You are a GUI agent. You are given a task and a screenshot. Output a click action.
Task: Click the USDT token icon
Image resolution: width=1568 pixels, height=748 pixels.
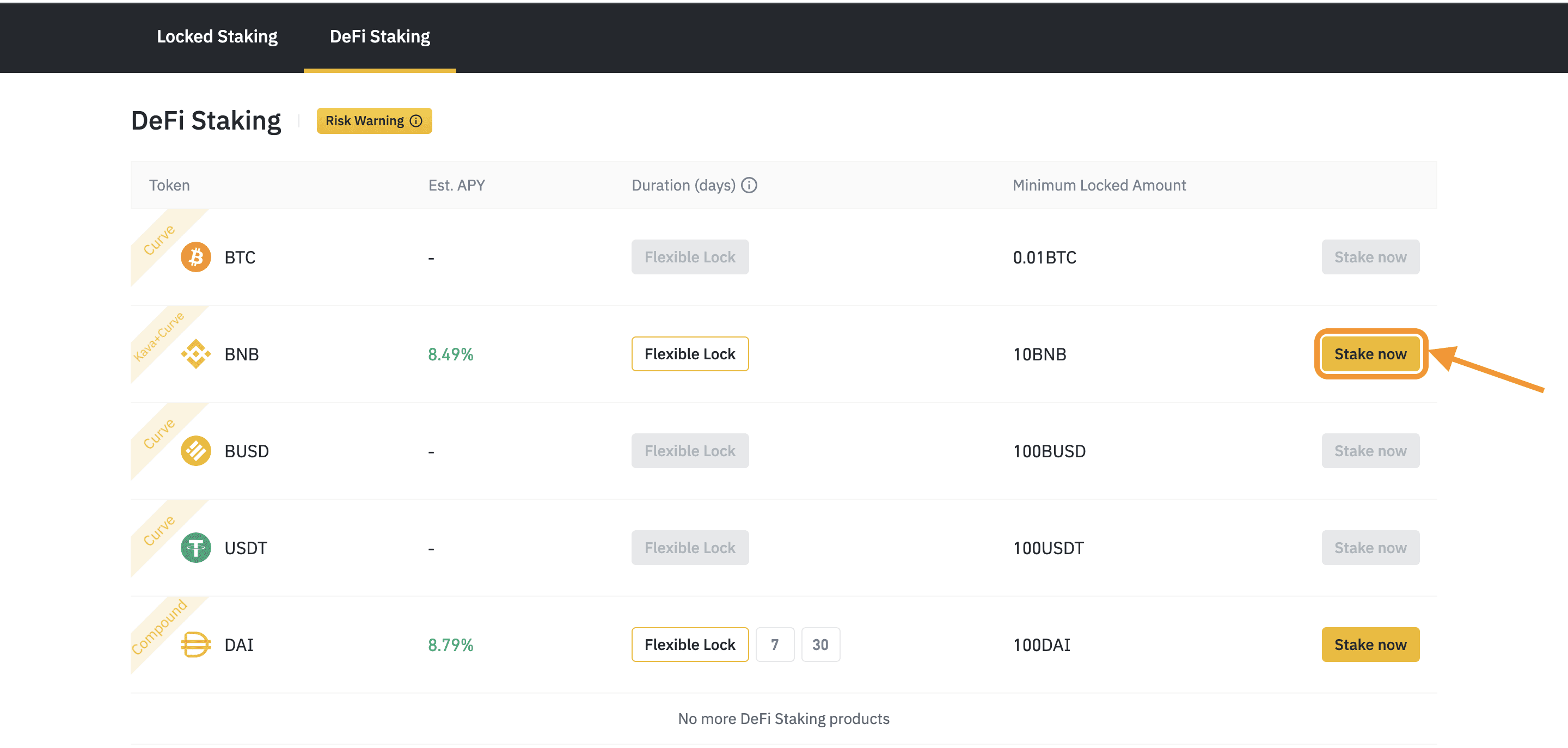click(x=196, y=547)
